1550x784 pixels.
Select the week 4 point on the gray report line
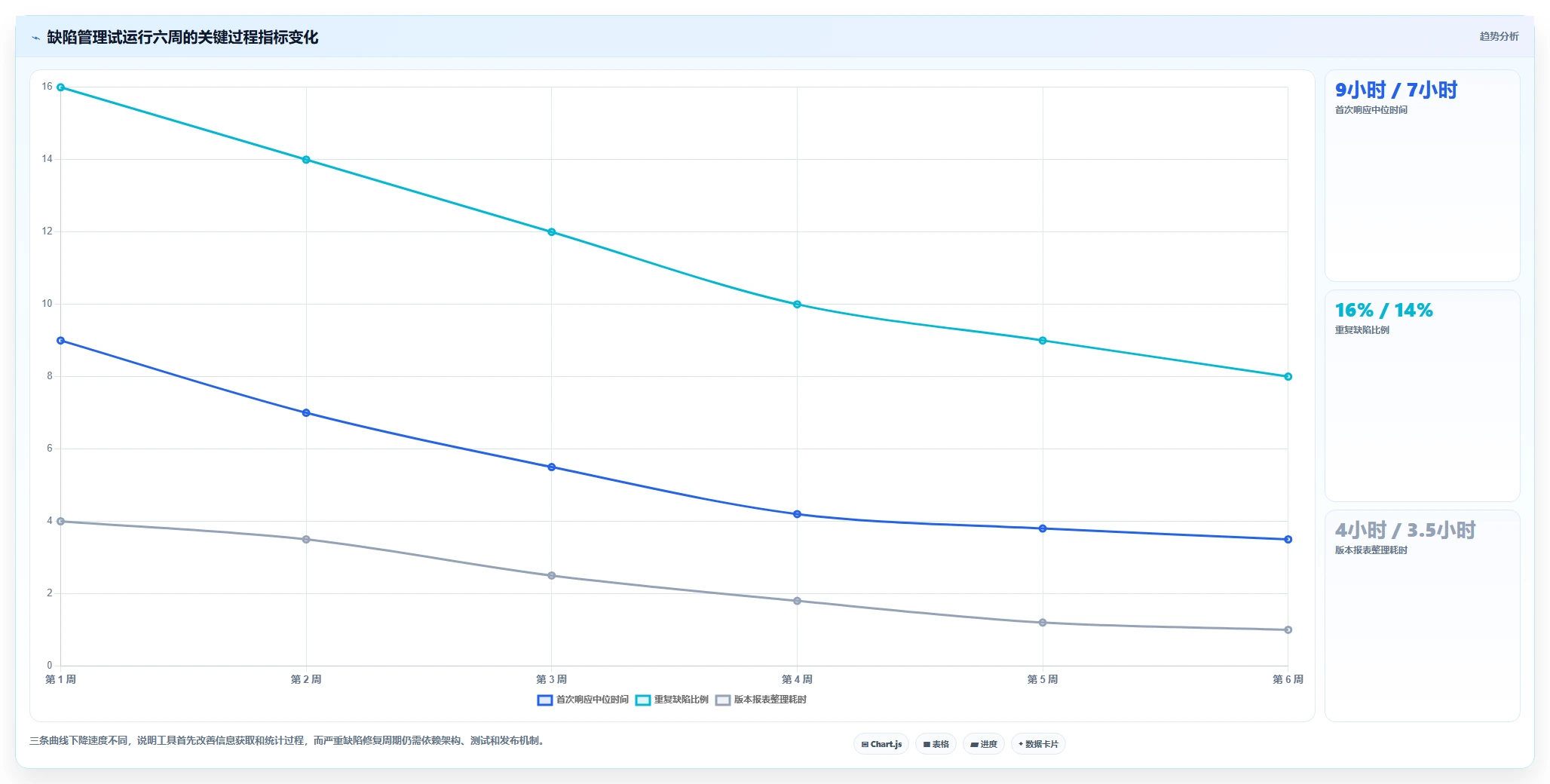pyautogui.click(x=797, y=601)
